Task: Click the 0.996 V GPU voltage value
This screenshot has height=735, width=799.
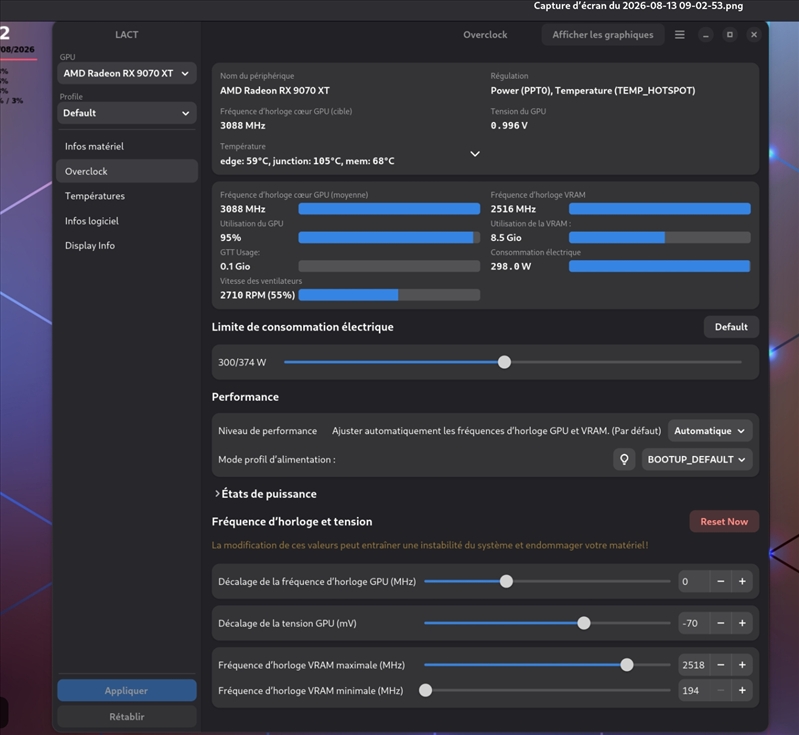Action: (509, 126)
